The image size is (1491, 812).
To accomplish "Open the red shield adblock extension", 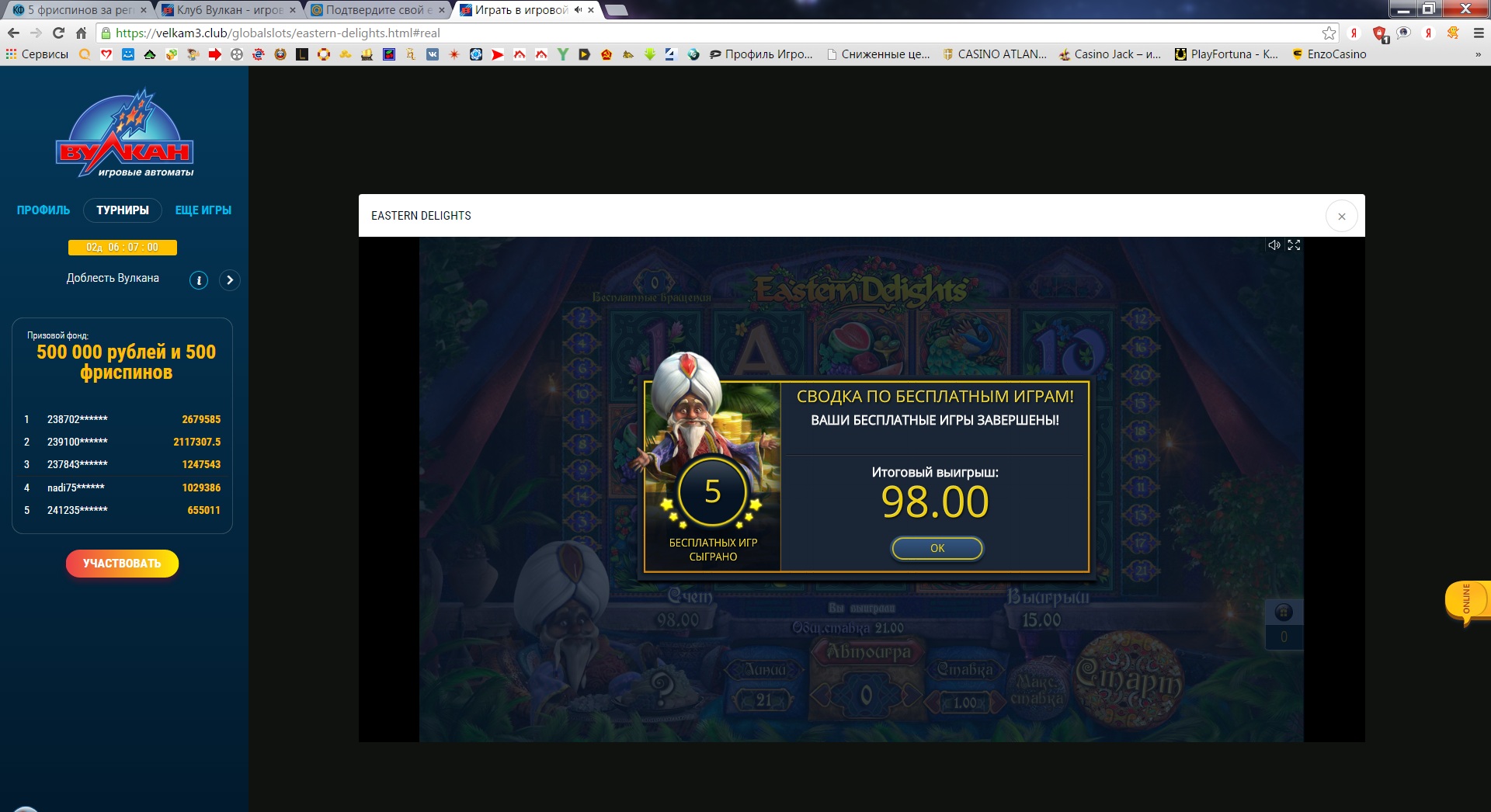I will (1379, 33).
